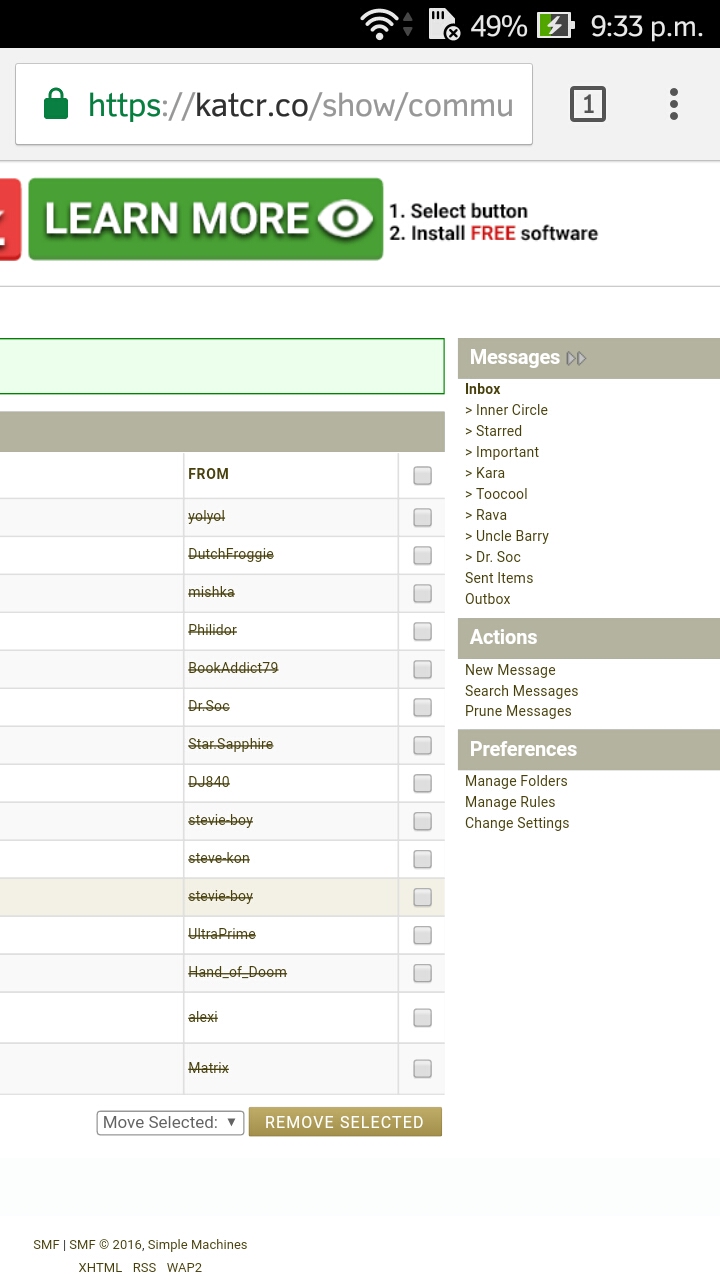Open Sent Items in the Messages menu
The width and height of the screenshot is (720, 1280).
pyautogui.click(x=499, y=578)
